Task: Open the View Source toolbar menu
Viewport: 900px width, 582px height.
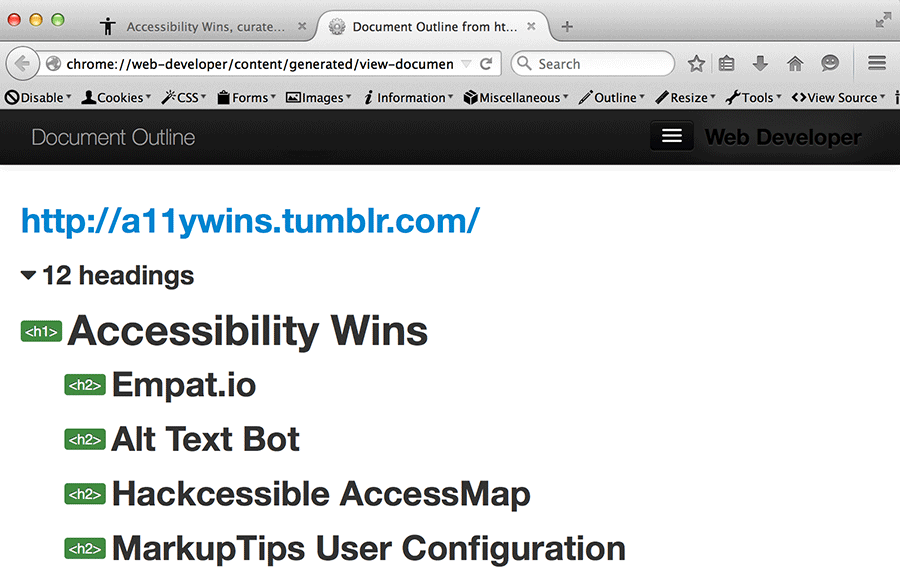Action: tap(839, 98)
